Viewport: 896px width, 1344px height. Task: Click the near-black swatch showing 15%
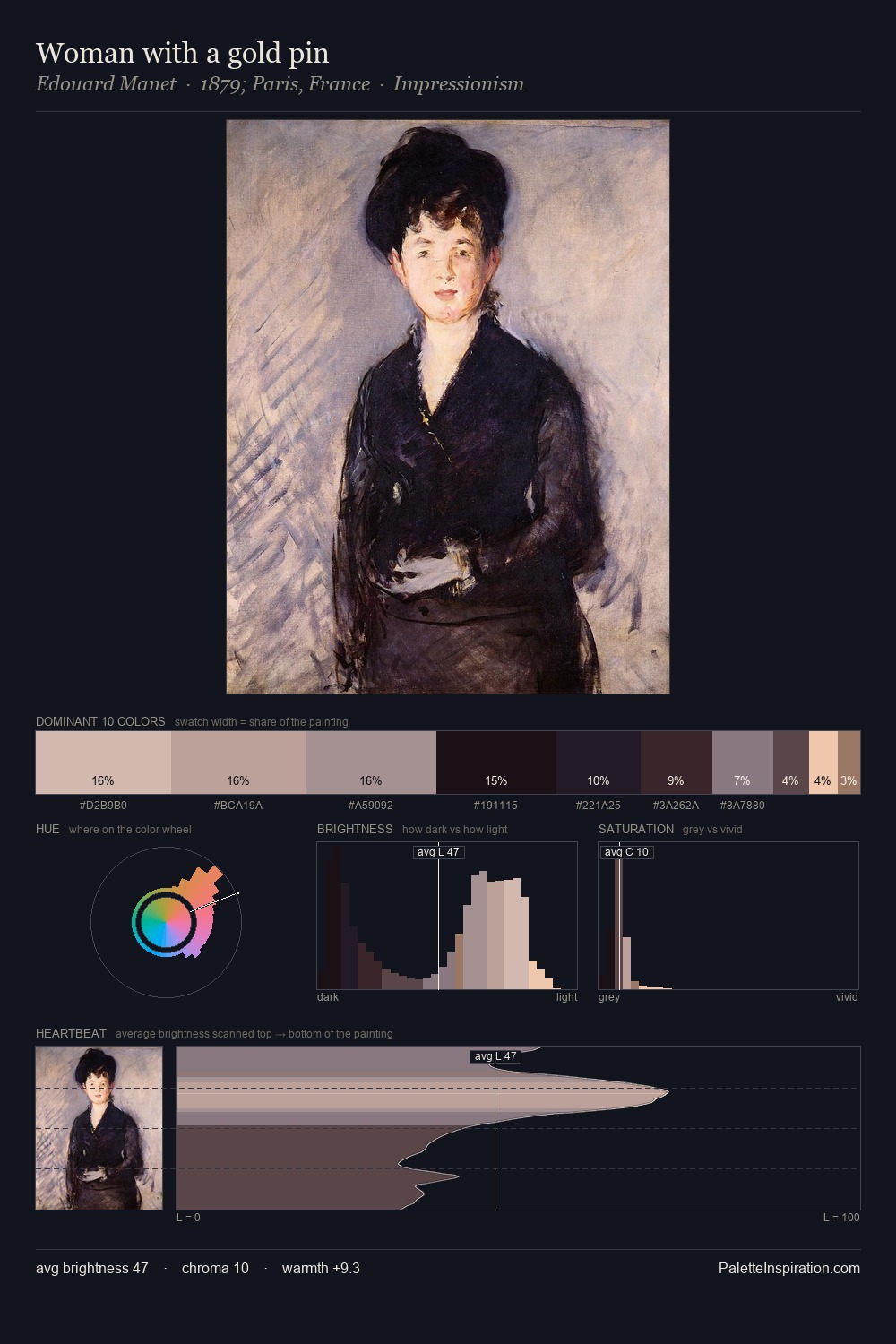click(x=496, y=762)
